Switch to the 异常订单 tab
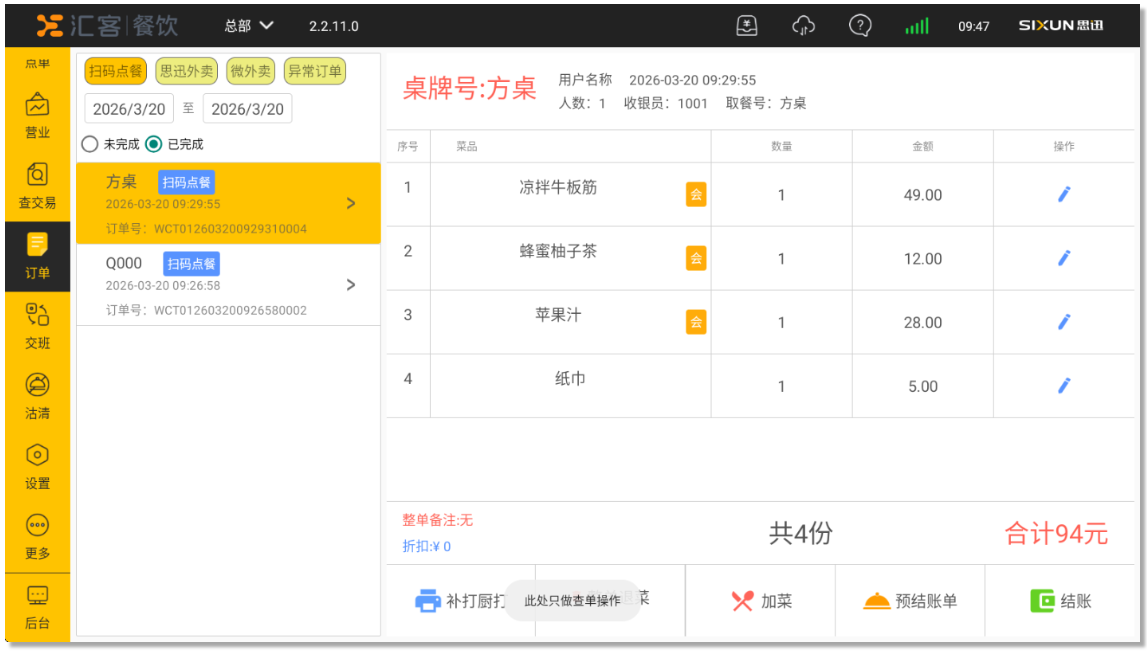This screenshot has width=1147, height=652. [314, 72]
